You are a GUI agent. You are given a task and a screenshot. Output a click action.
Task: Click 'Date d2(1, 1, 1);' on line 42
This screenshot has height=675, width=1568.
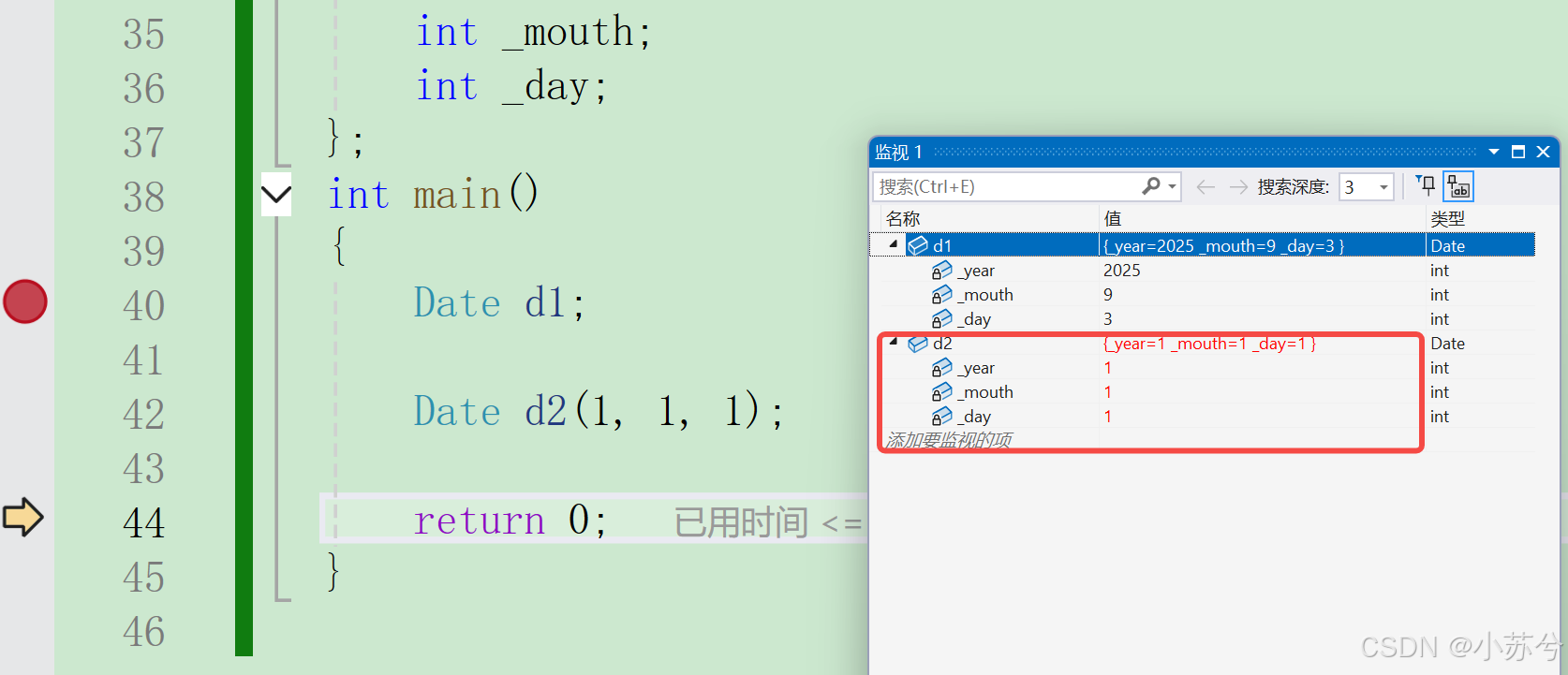[x=599, y=411]
